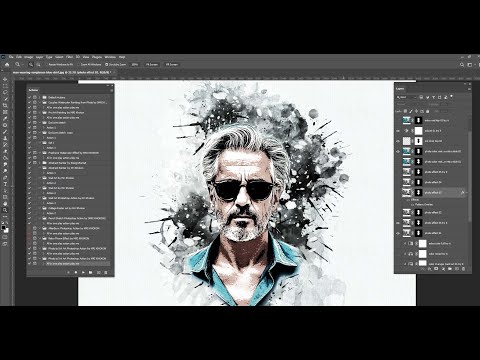This screenshot has width=480, height=360.
Task: Open the Image menu
Action: click(x=28, y=57)
